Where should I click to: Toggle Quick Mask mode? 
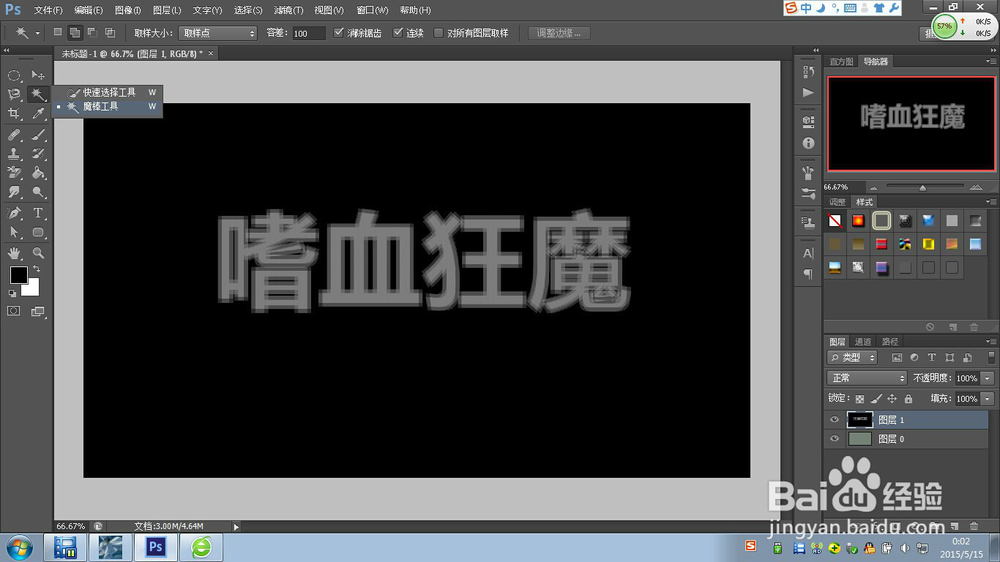tap(14, 311)
